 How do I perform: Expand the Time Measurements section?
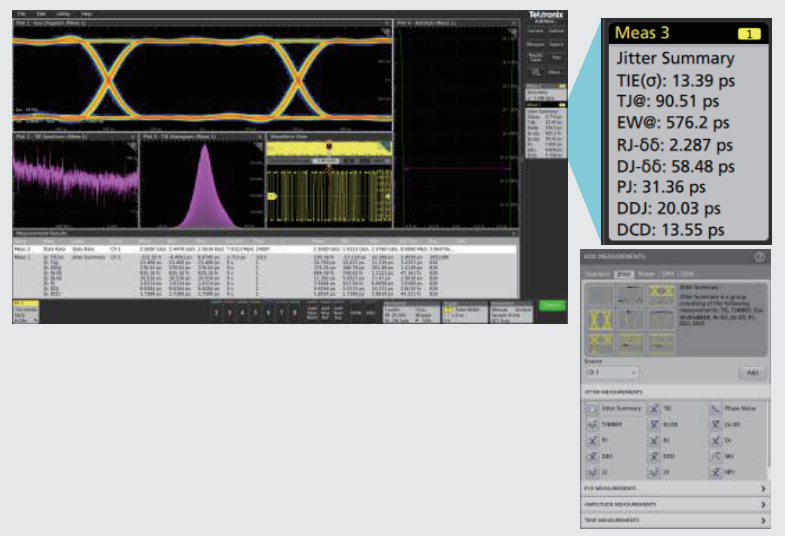676,520
